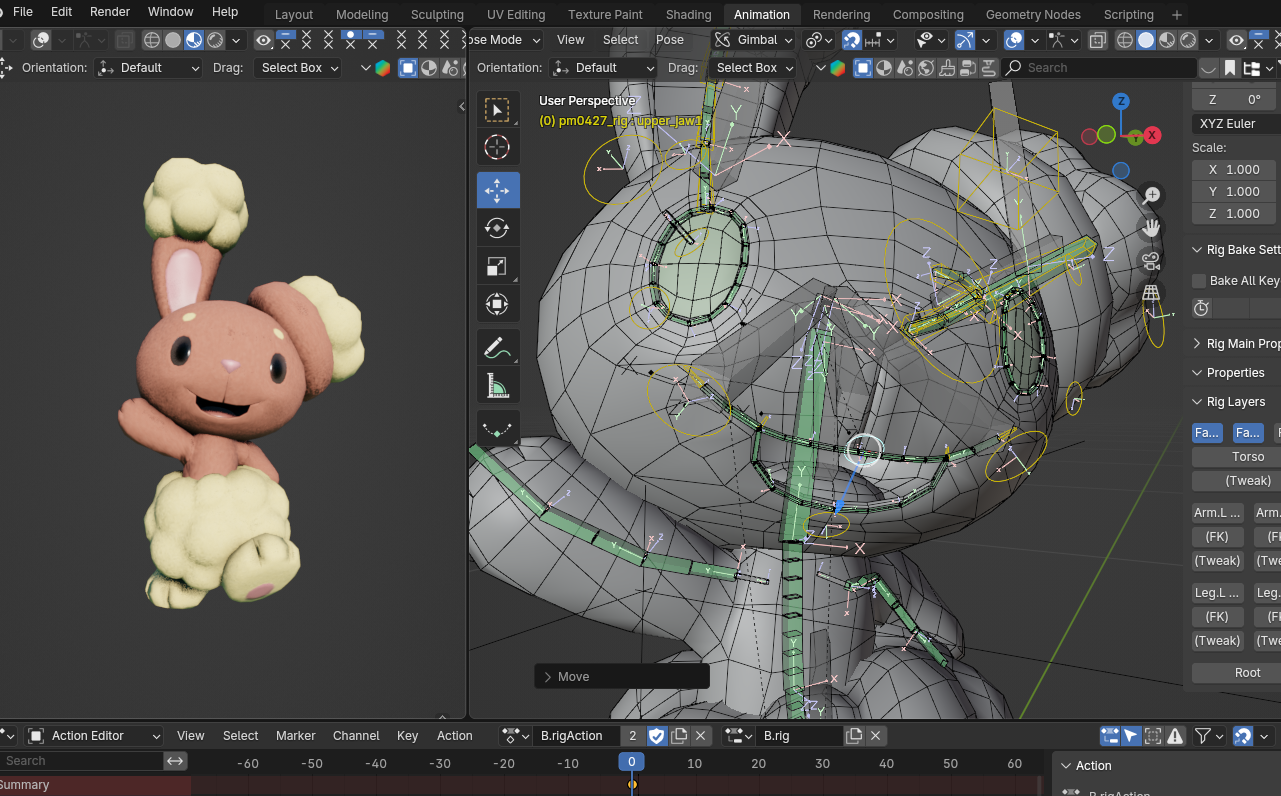Open right viewport Orientation Default dropdown
Screen dimensions: 1281x796
[x=604, y=67]
